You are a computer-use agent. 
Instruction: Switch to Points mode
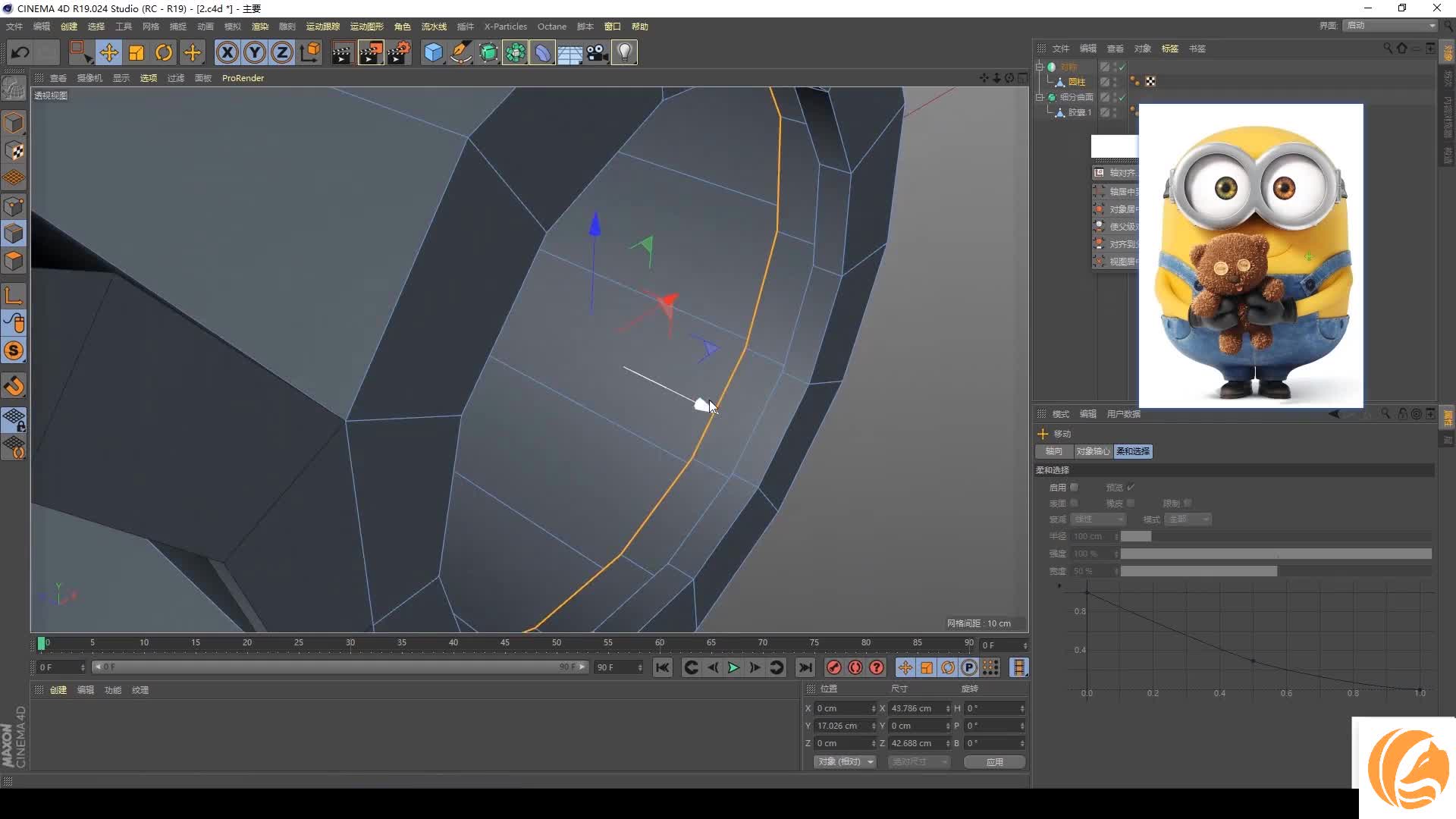click(x=14, y=206)
